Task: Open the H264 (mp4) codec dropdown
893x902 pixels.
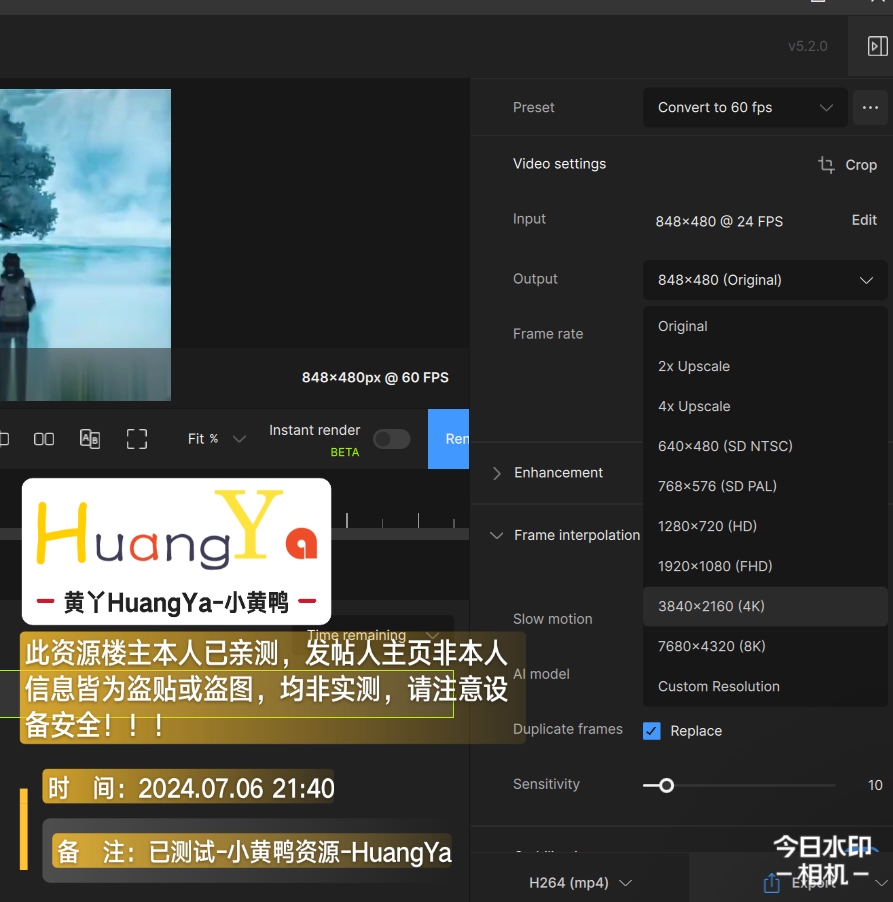Action: (580, 882)
